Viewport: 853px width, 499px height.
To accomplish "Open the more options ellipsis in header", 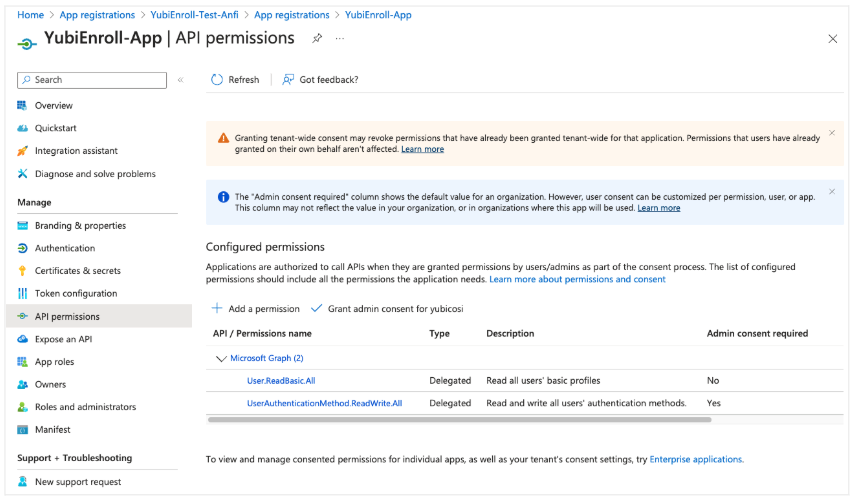I will point(340,38).
